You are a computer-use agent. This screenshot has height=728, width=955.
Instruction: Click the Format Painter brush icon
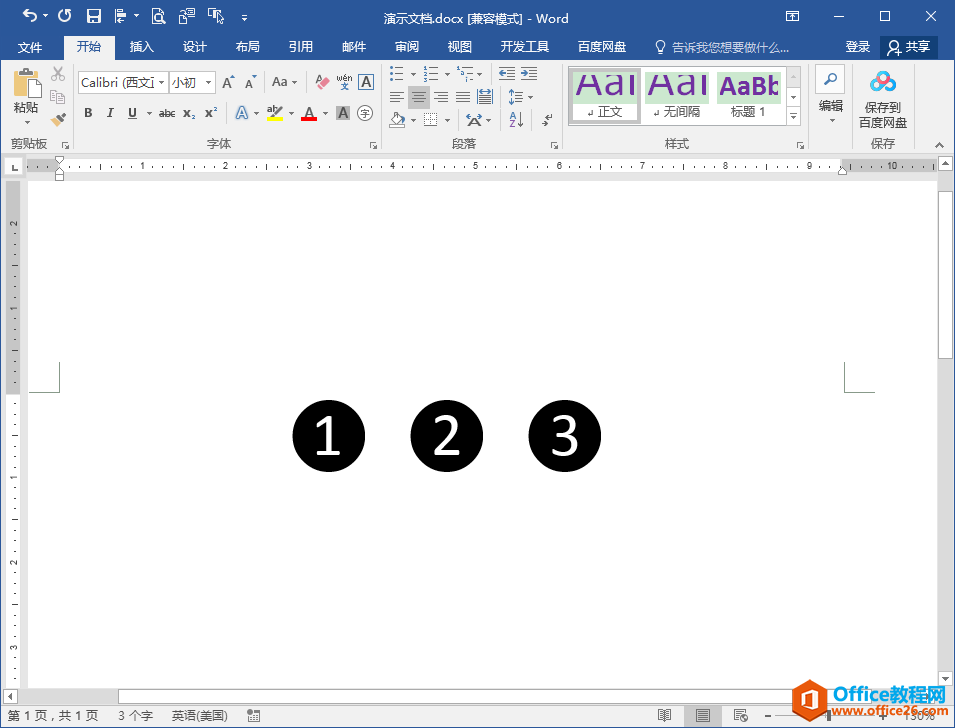pos(58,119)
